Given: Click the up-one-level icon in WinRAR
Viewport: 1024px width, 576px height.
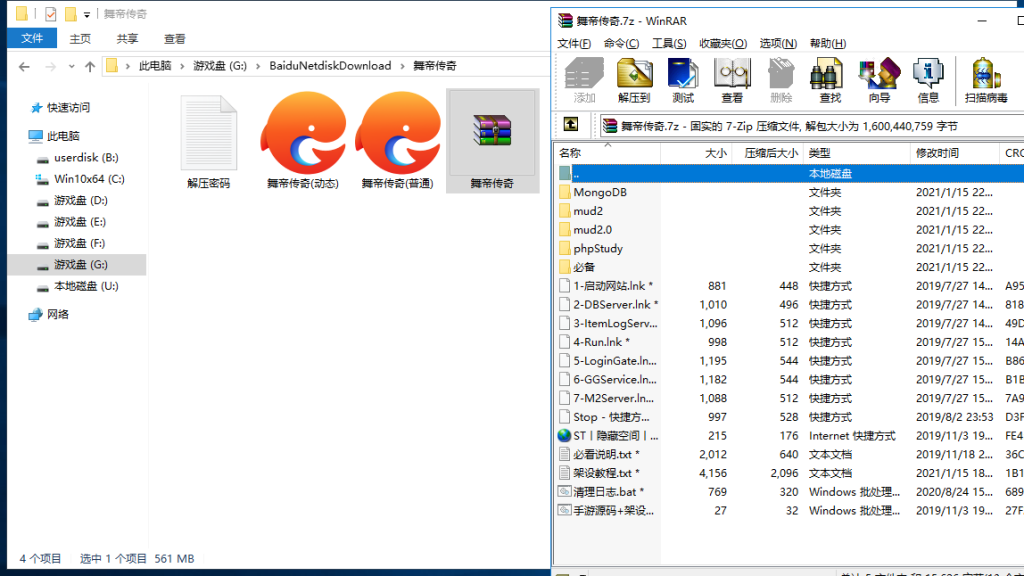Looking at the screenshot, I should [570, 125].
